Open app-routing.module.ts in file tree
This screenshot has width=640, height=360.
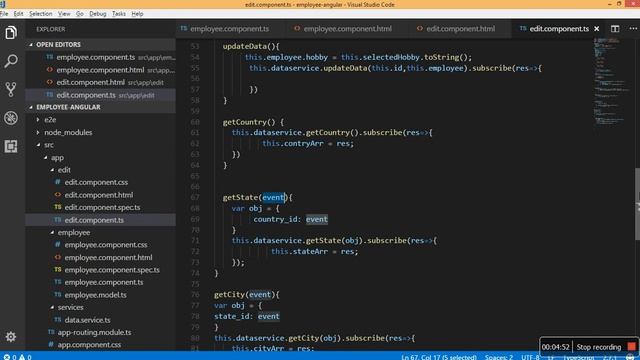click(100, 332)
